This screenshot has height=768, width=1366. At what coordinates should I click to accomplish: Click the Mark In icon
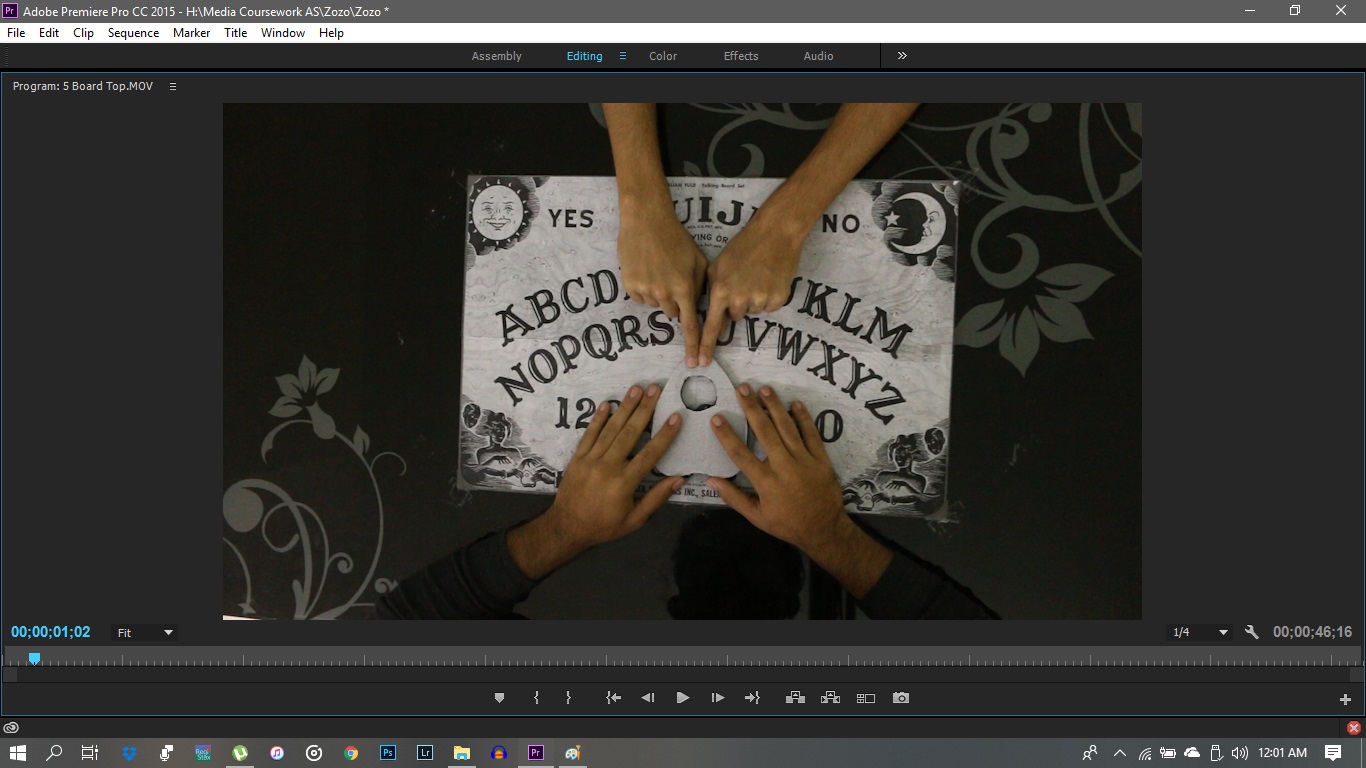[537, 697]
